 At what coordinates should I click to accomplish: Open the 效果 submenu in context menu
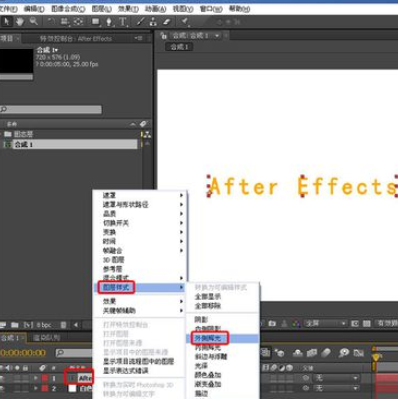tap(140, 301)
